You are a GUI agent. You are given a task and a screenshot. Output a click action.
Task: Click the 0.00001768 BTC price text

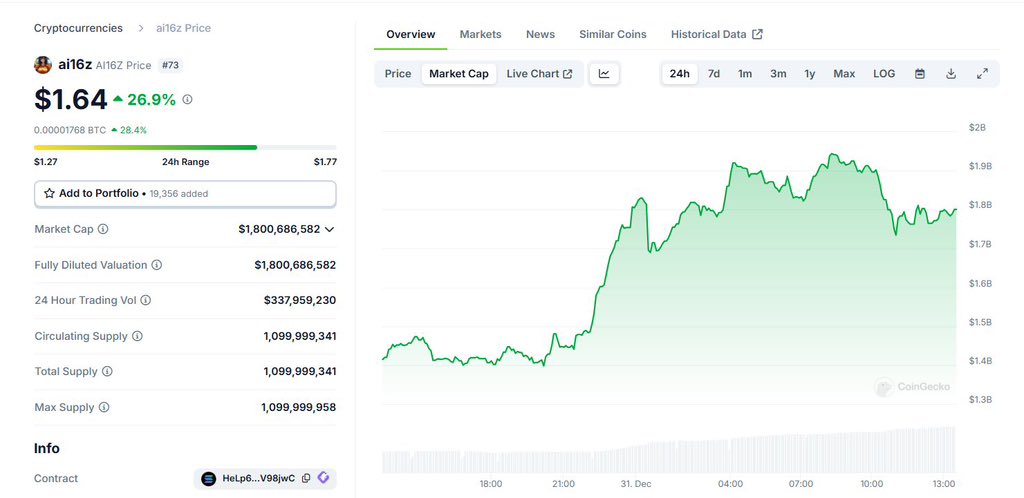click(70, 130)
